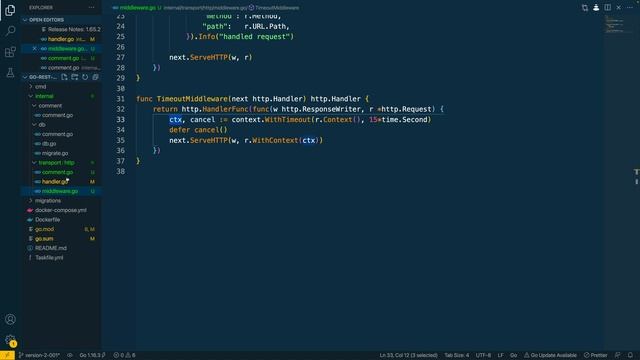Collapse all folders in explorer

tap(96, 77)
